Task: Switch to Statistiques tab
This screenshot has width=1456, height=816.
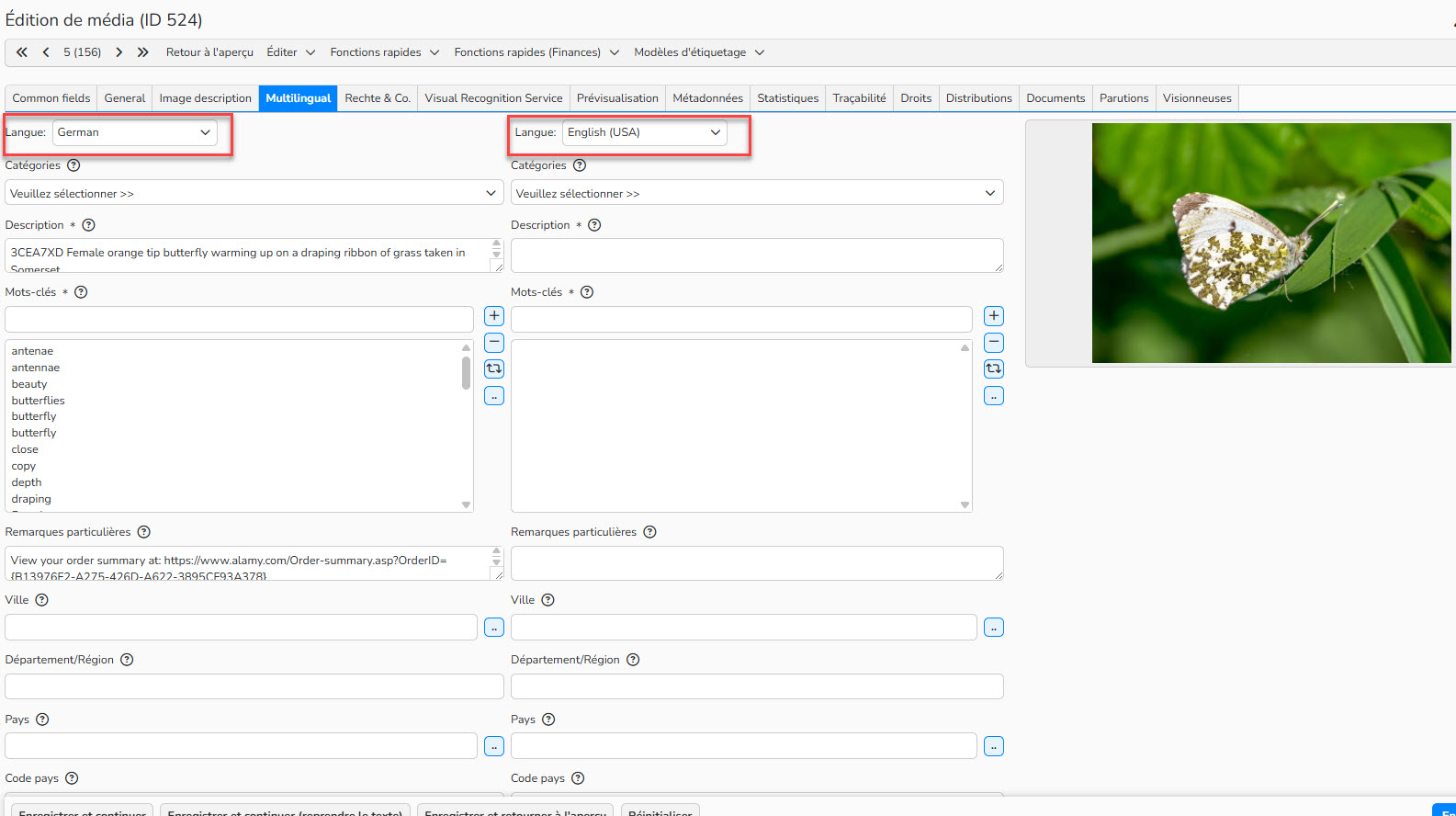Action: click(788, 98)
